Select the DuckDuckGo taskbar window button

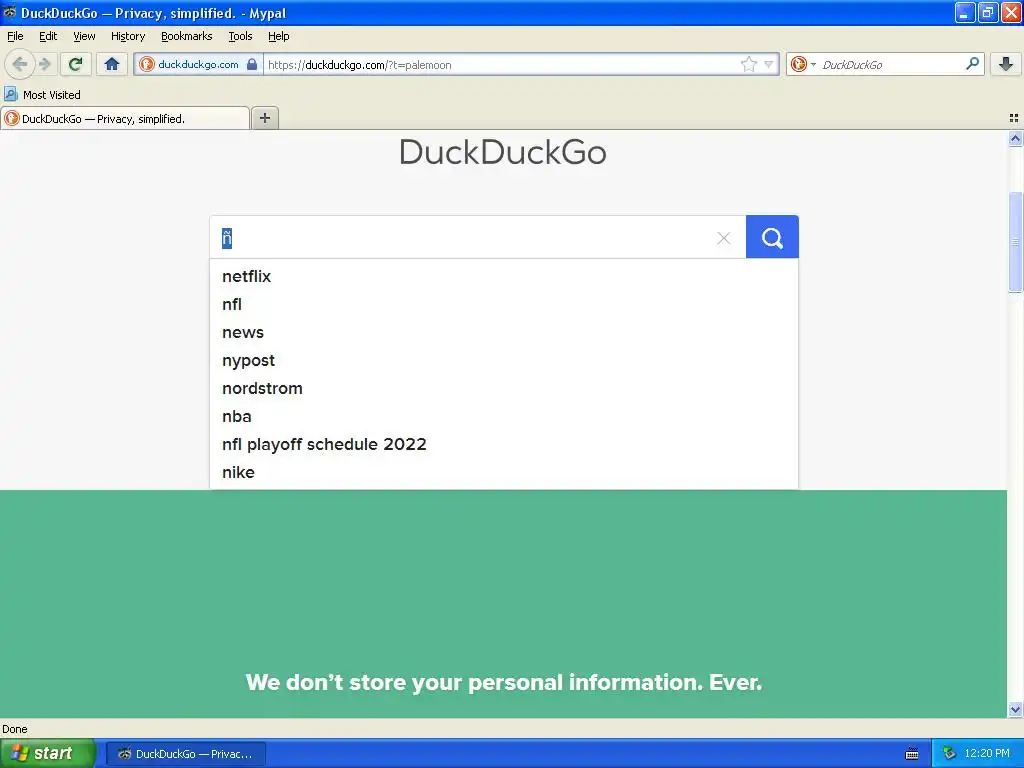click(185, 754)
